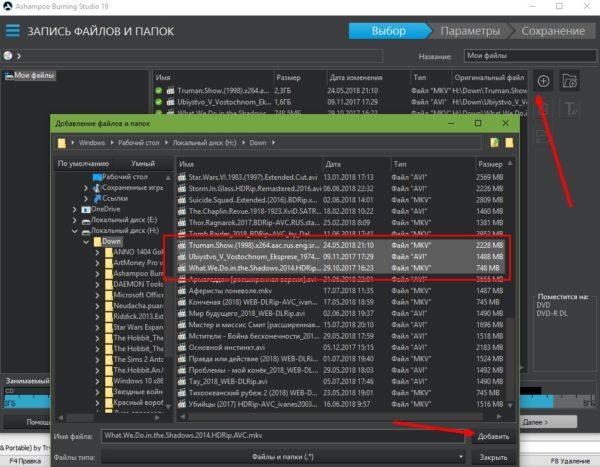Click the Ссылки shortcut icon in tree
Image resolution: width=600 pixels, height=467 pixels.
pyautogui.click(x=98, y=198)
